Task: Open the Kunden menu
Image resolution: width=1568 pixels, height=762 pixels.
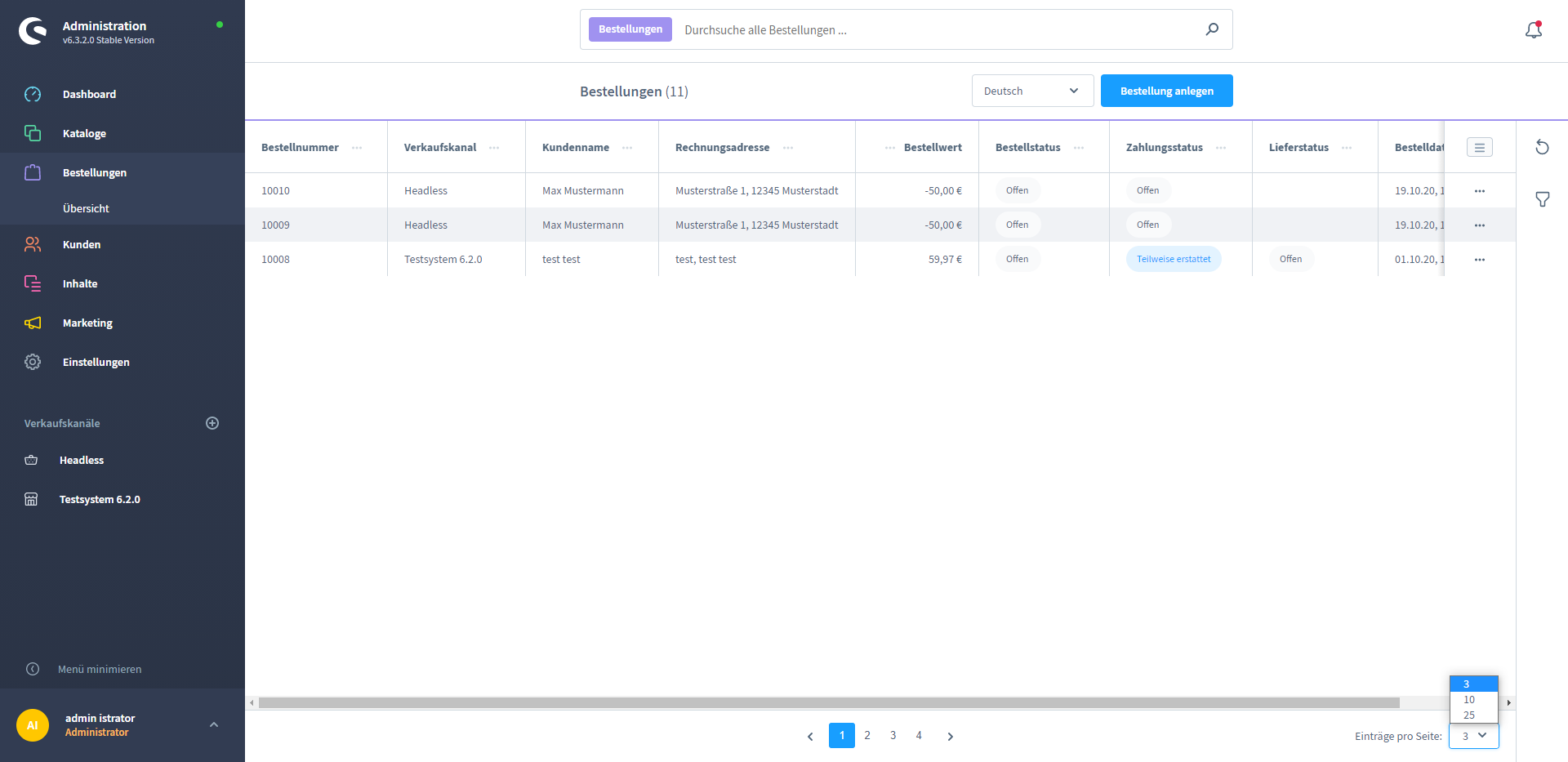Action: pos(82,244)
